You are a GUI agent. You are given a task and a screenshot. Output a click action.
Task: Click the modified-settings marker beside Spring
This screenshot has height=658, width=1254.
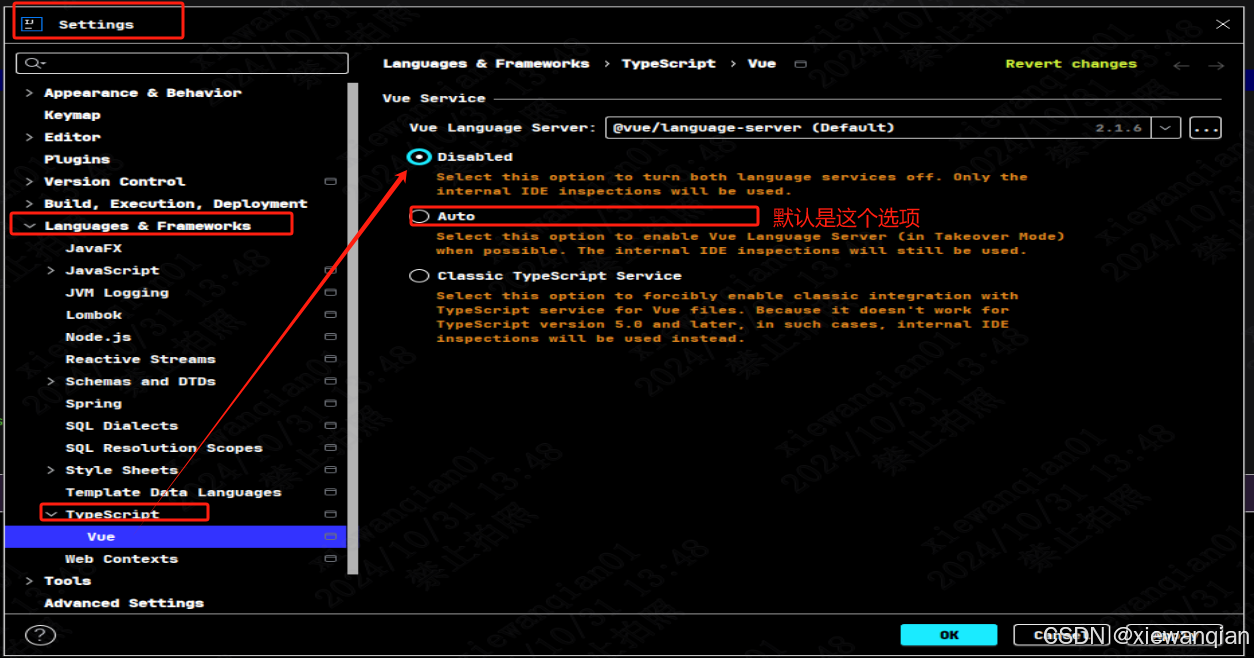pos(330,403)
